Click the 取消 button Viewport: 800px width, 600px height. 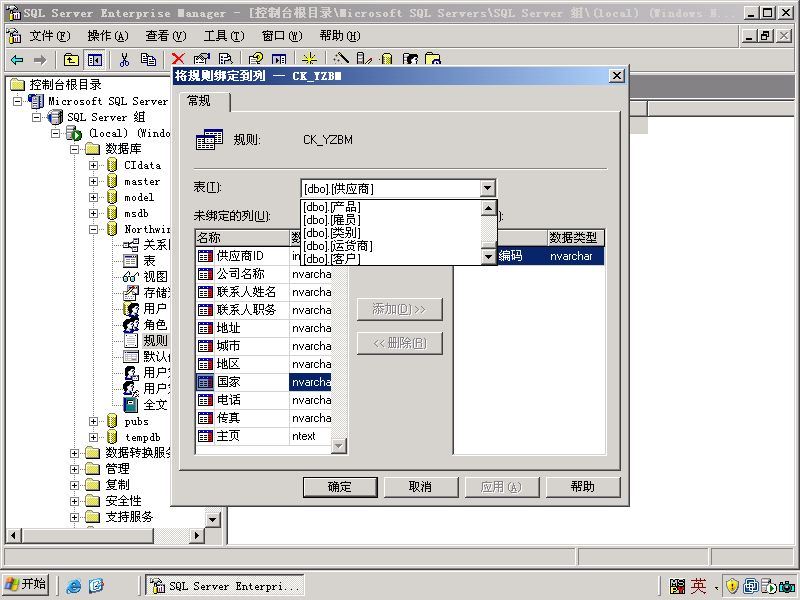click(x=421, y=487)
